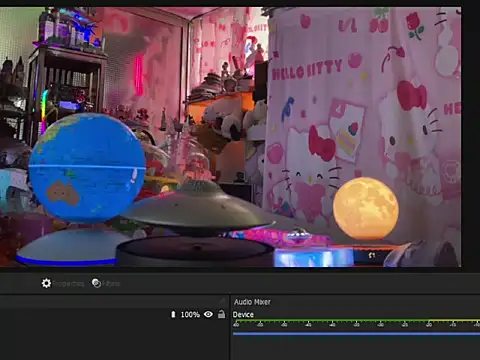Click the battery icon beside 100%
Image resolution: width=480 pixels, height=360 pixels.
point(173,314)
